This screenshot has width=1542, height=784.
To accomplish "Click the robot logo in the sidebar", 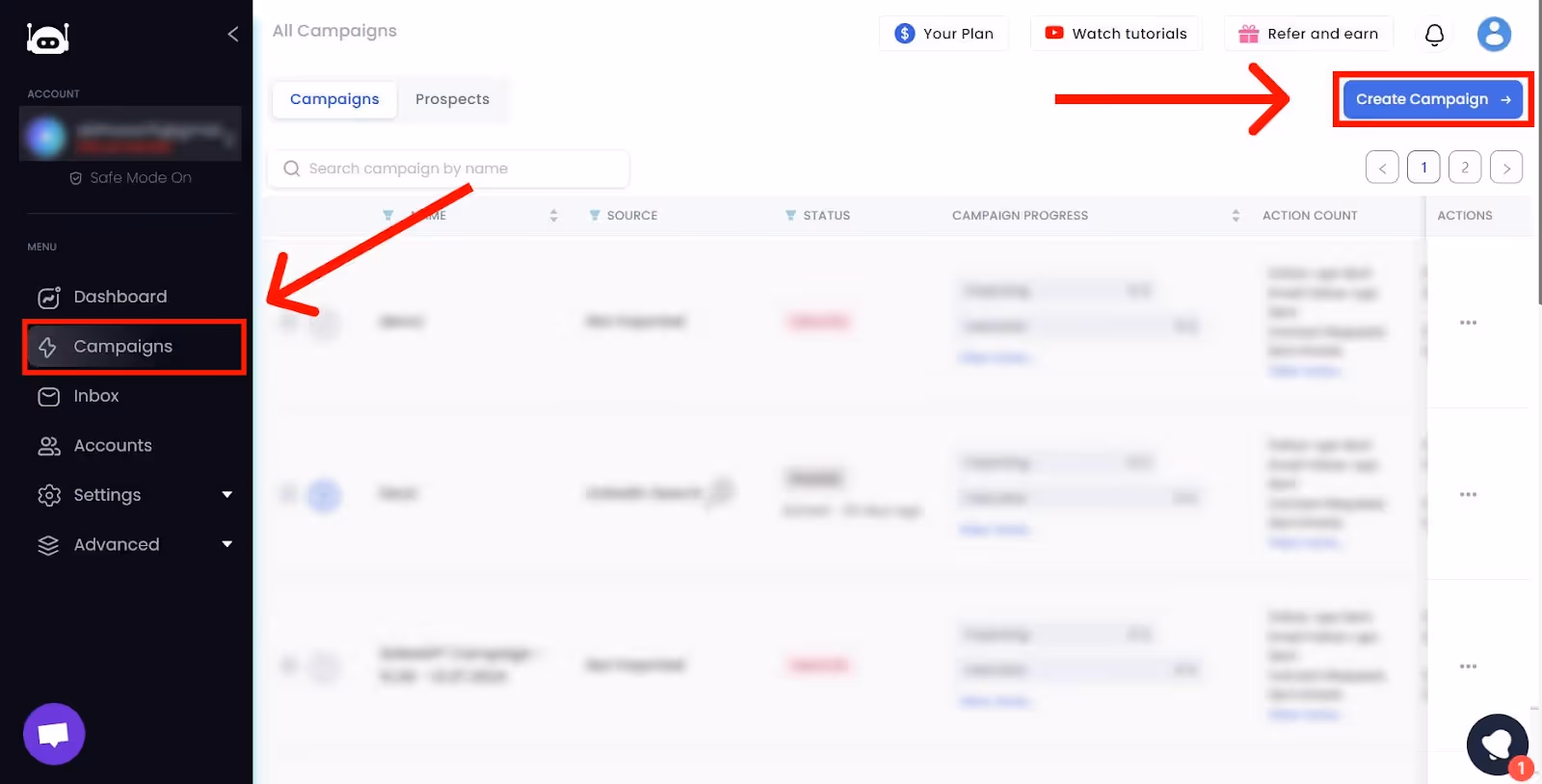I will tap(47, 38).
